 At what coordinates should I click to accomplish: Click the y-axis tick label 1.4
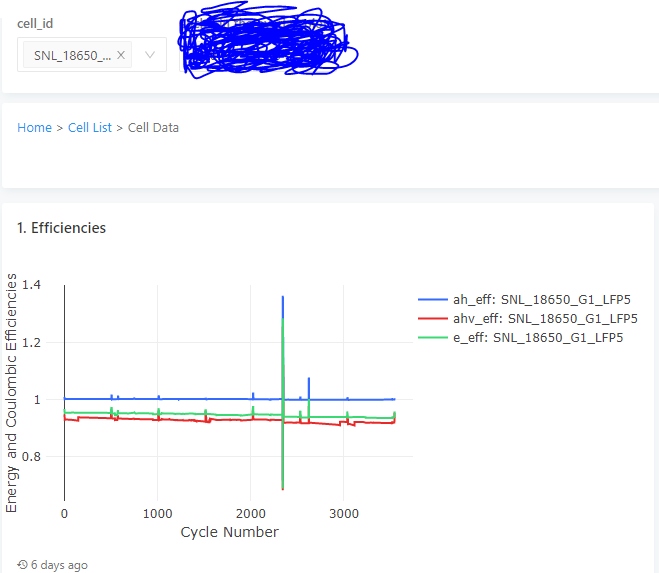point(32,285)
